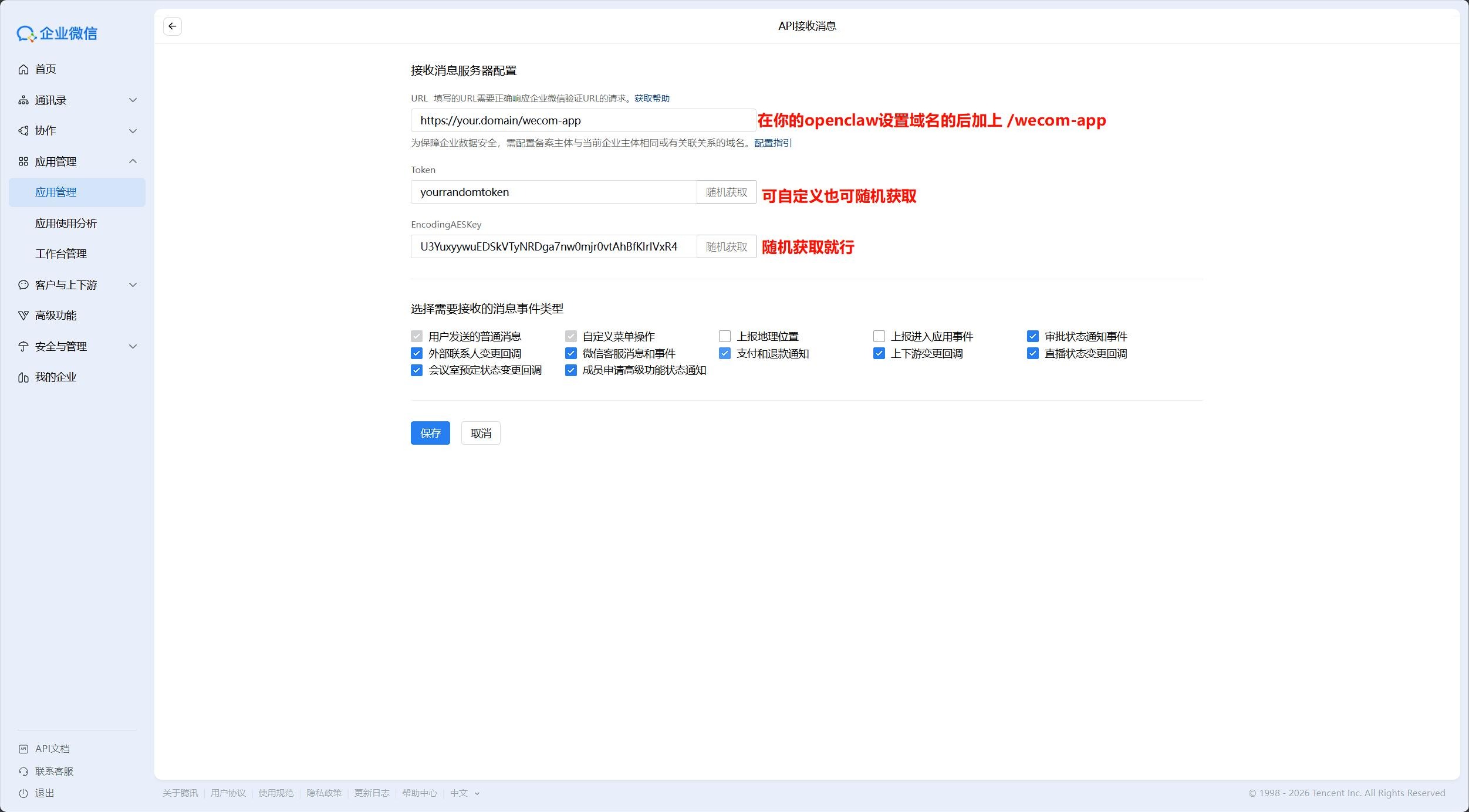
Task: Click the 首页 home icon
Action: 23,69
